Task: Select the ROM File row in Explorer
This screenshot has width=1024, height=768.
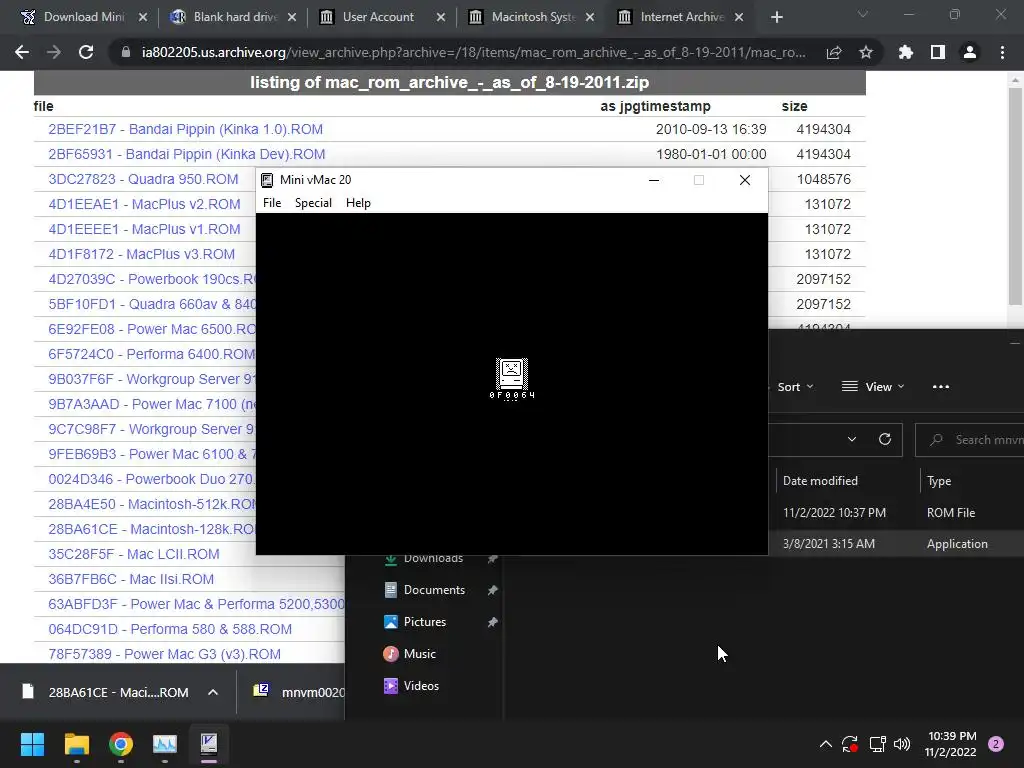Action: point(896,513)
